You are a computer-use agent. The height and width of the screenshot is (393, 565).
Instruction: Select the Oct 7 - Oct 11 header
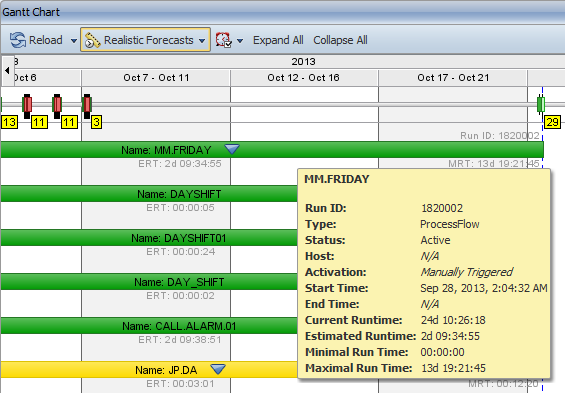pyautogui.click(x=156, y=78)
